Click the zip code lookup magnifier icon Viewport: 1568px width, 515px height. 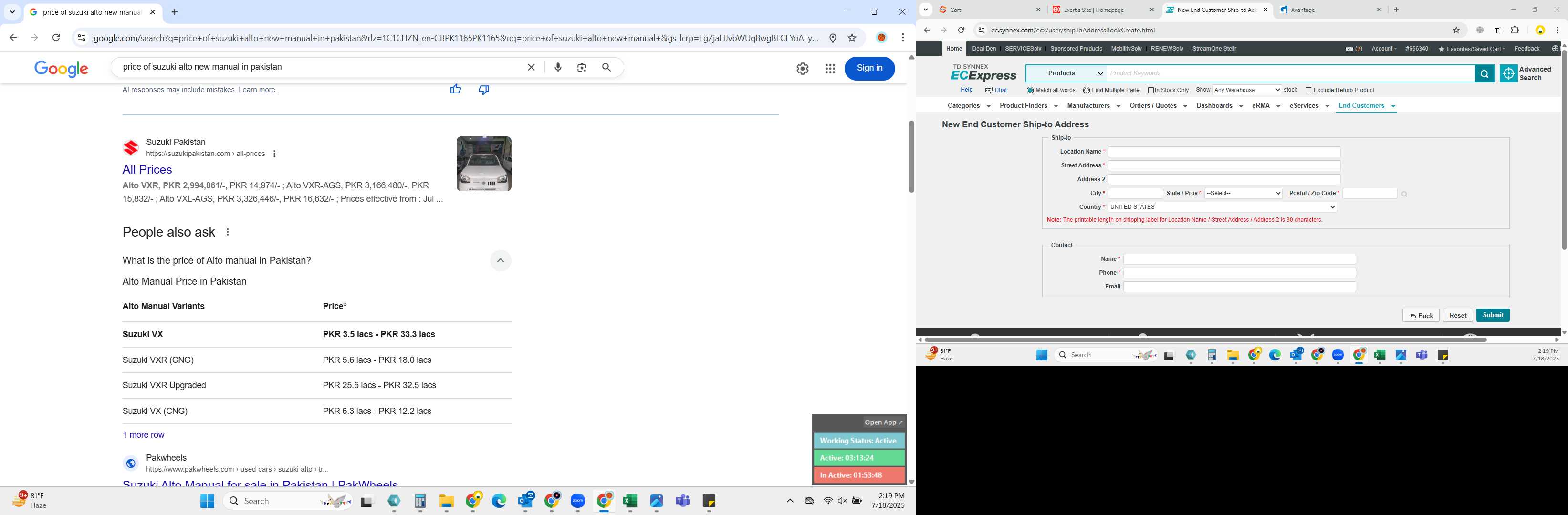(1404, 195)
